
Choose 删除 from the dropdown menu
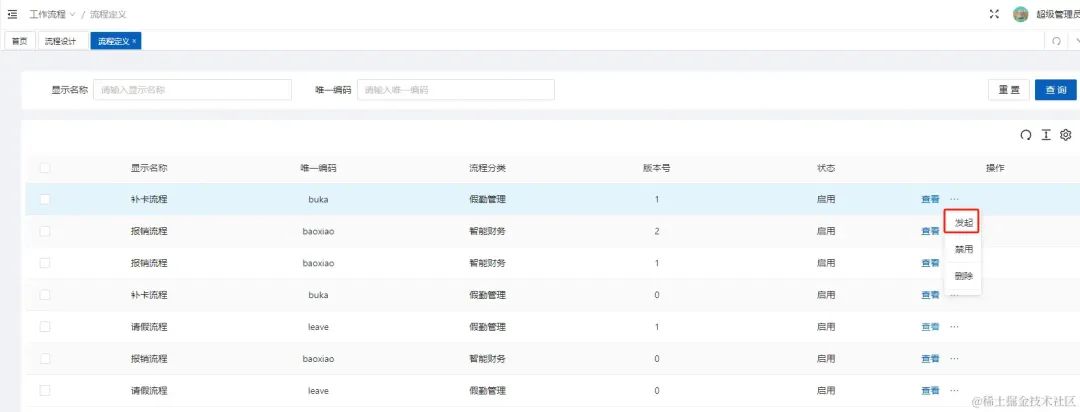pos(963,276)
